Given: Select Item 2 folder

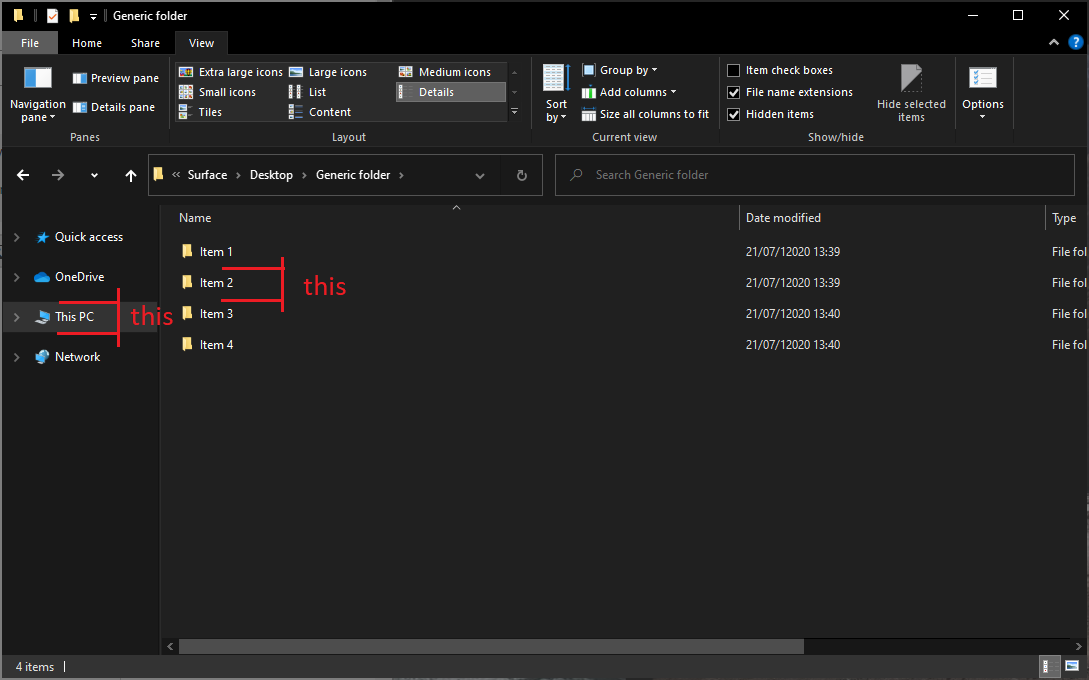Looking at the screenshot, I should (x=216, y=283).
